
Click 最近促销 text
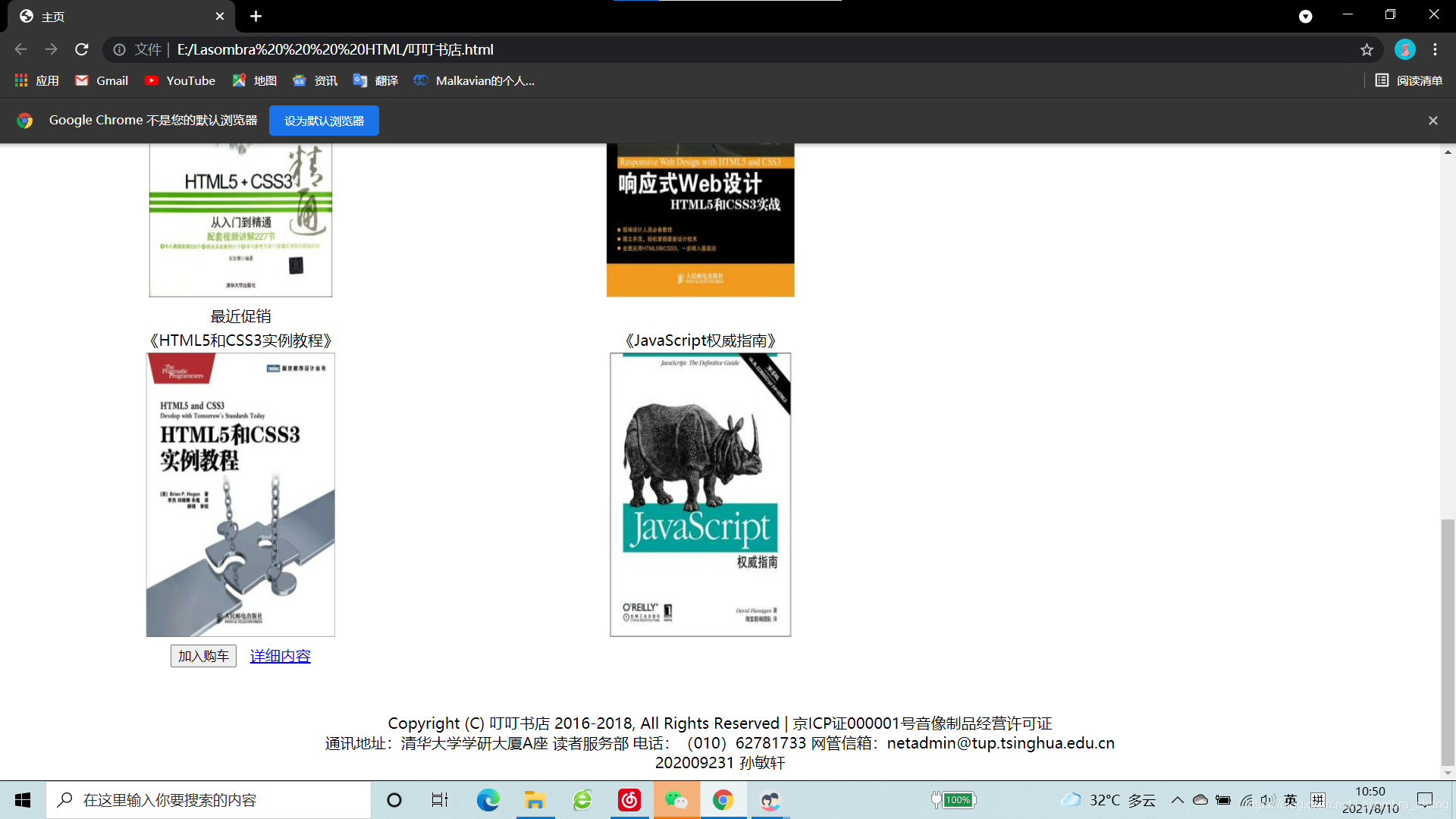(x=240, y=316)
